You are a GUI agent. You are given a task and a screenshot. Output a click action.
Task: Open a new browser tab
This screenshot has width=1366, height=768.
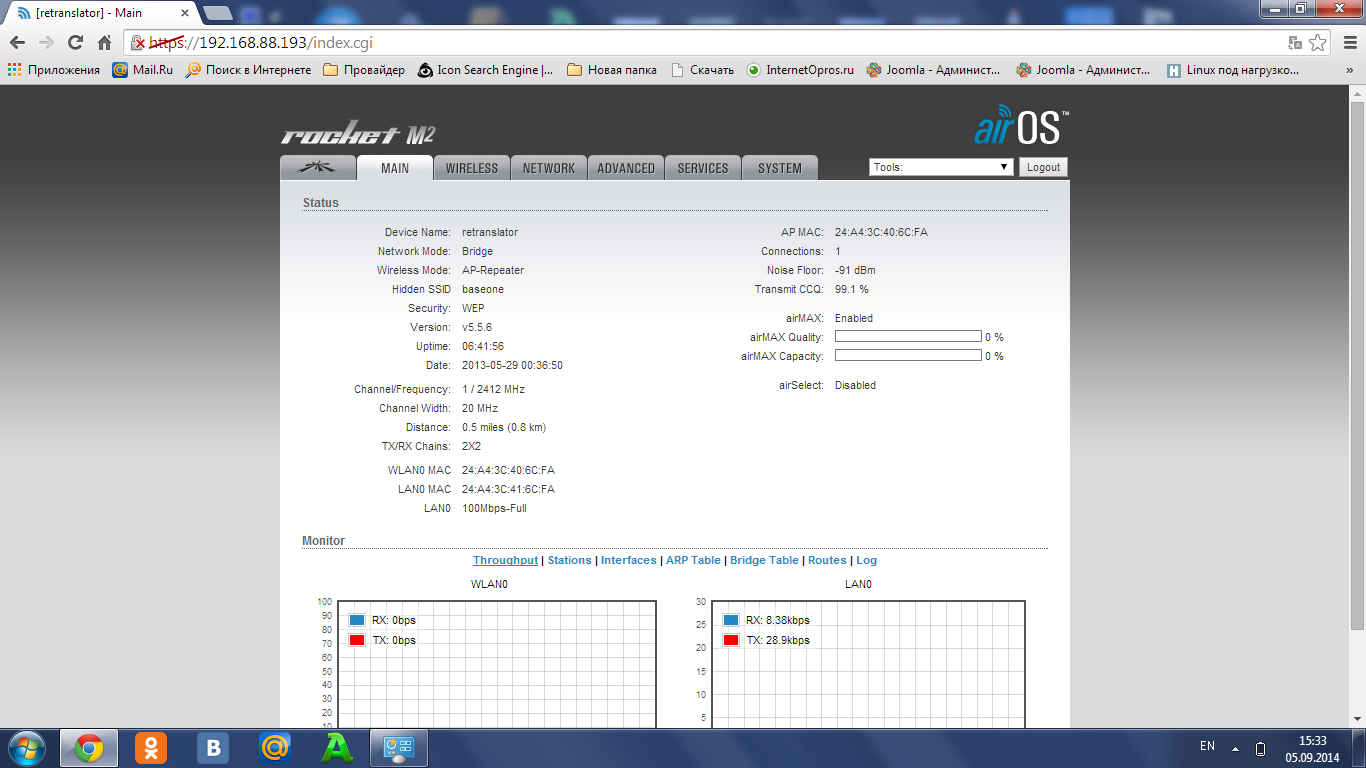tap(218, 13)
